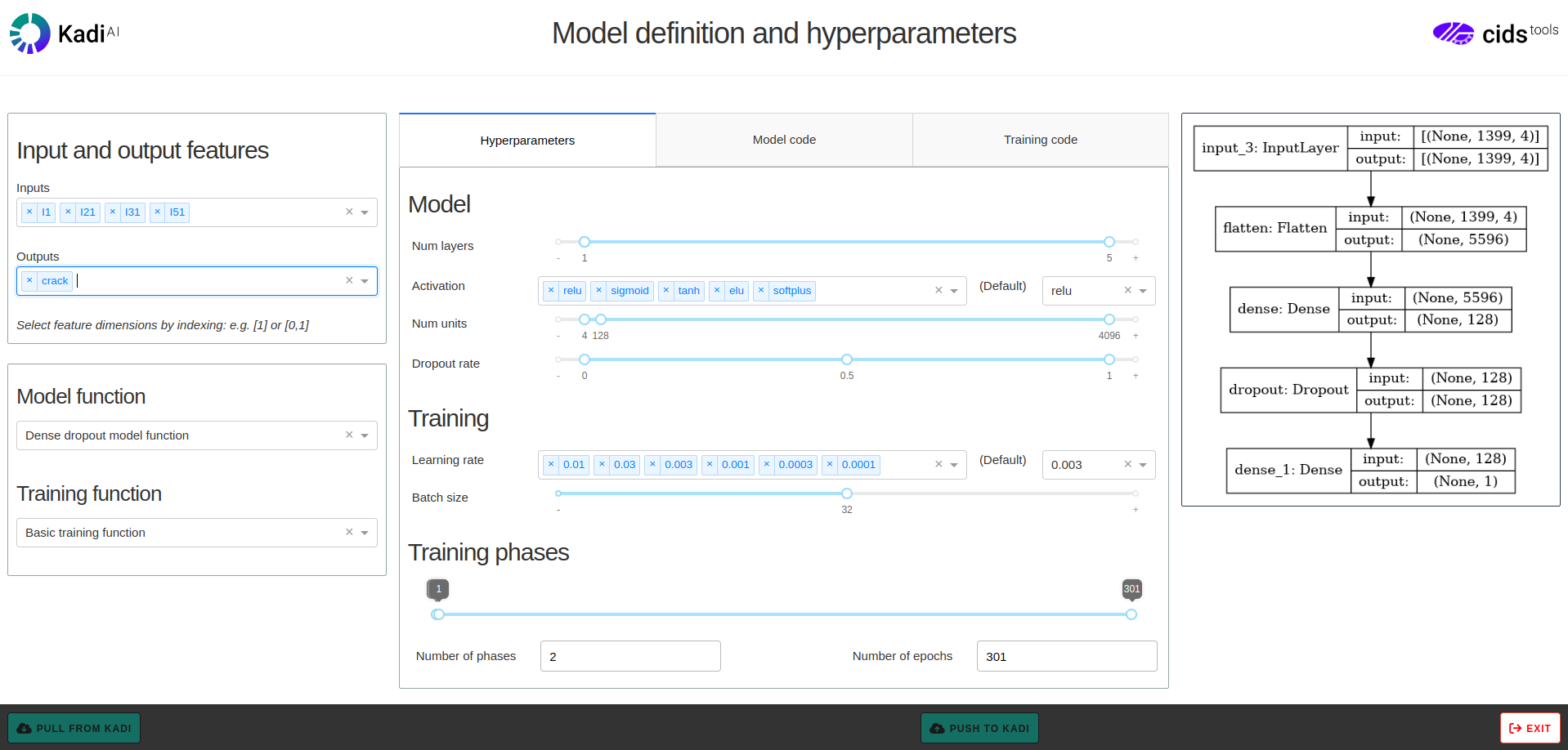Click minus icon for Dropout rate slider

[558, 376]
